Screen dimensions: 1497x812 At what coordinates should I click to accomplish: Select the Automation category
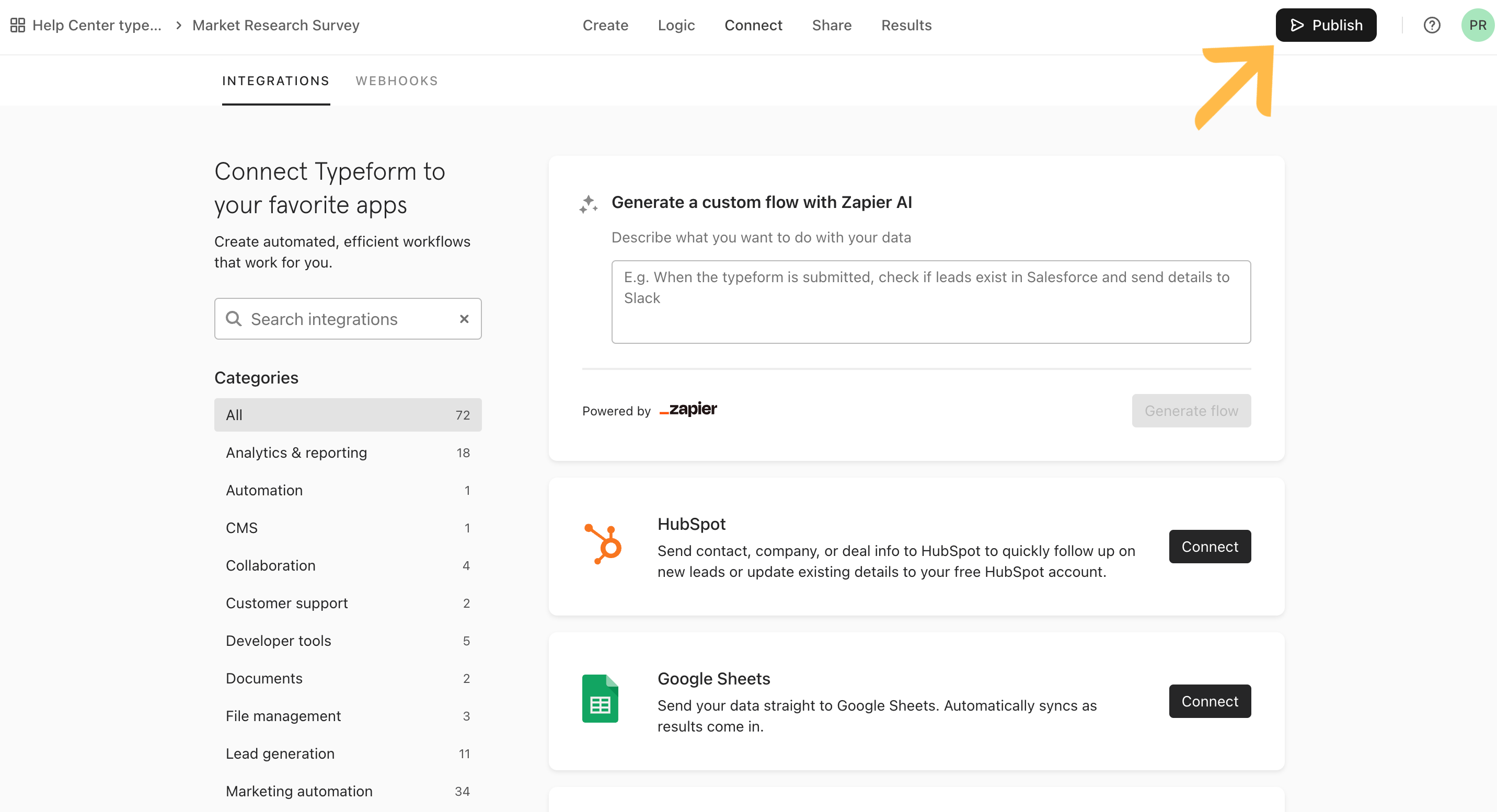click(x=348, y=490)
